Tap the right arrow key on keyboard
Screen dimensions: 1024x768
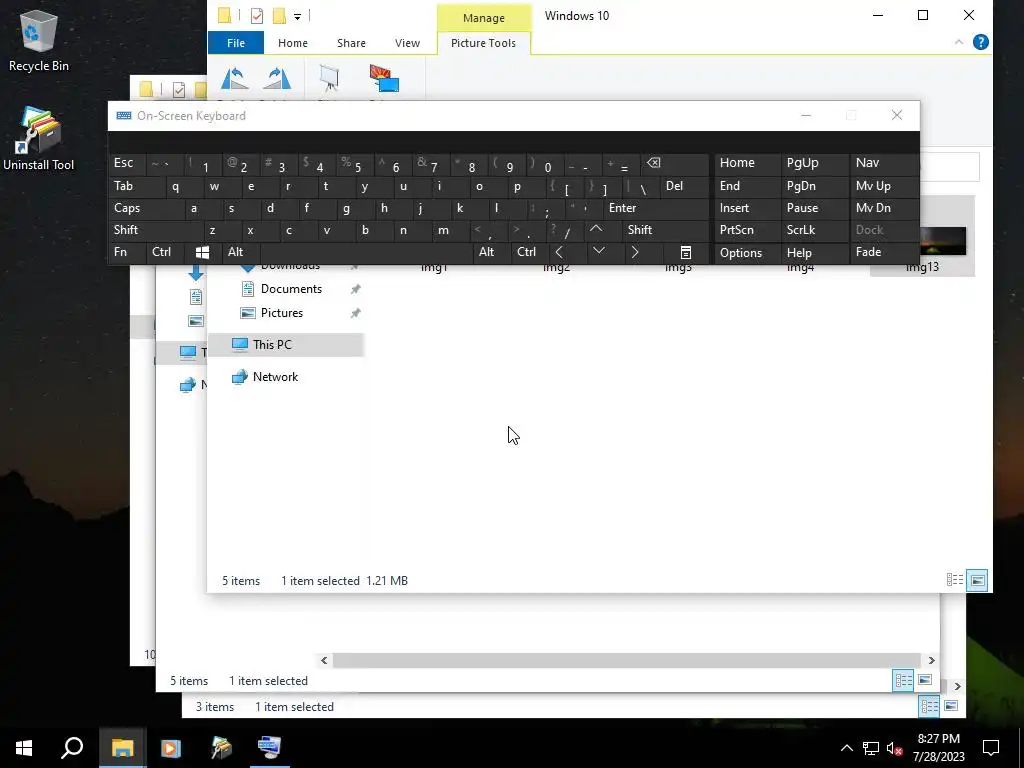click(635, 252)
